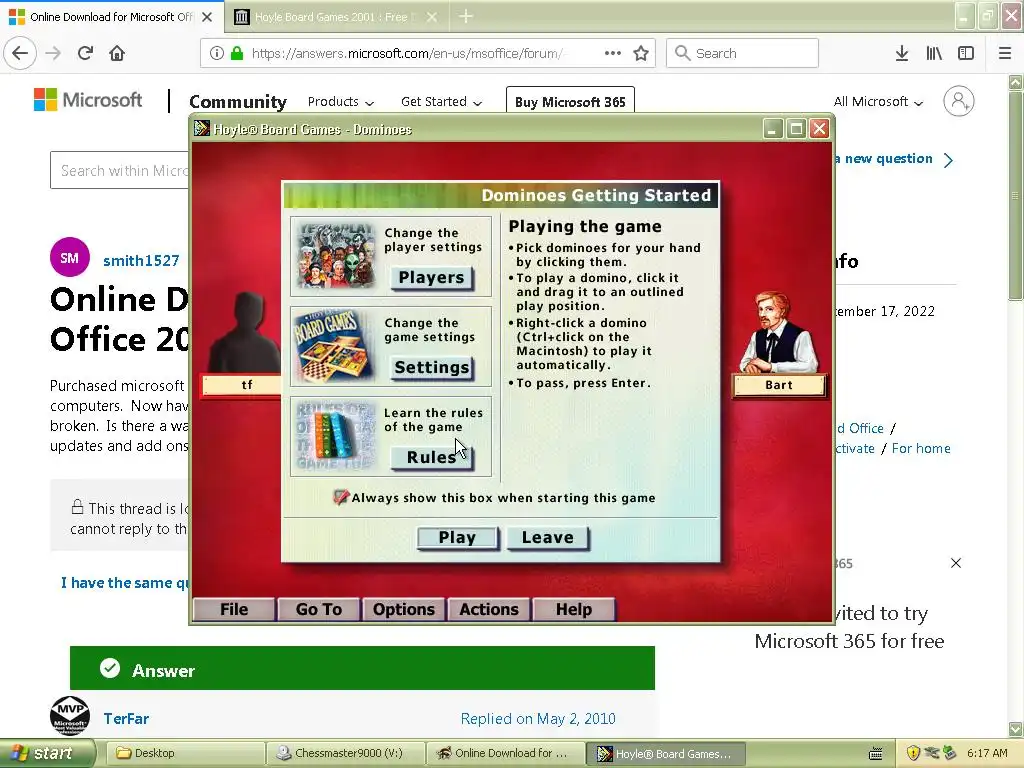Click the Firefox address bar URL
Viewport: 1024px width, 768px height.
(x=406, y=53)
